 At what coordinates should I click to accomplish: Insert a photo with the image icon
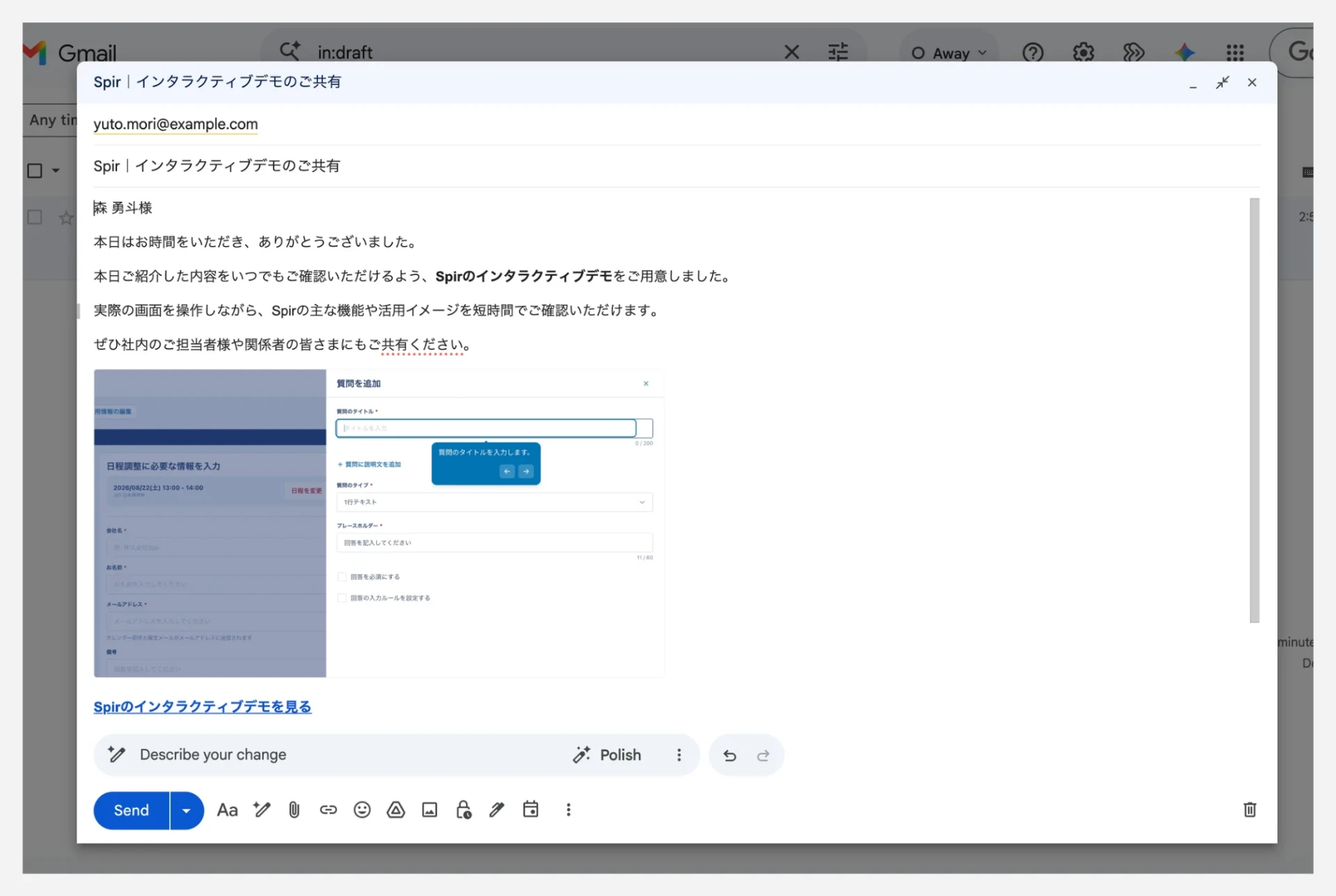coord(430,810)
